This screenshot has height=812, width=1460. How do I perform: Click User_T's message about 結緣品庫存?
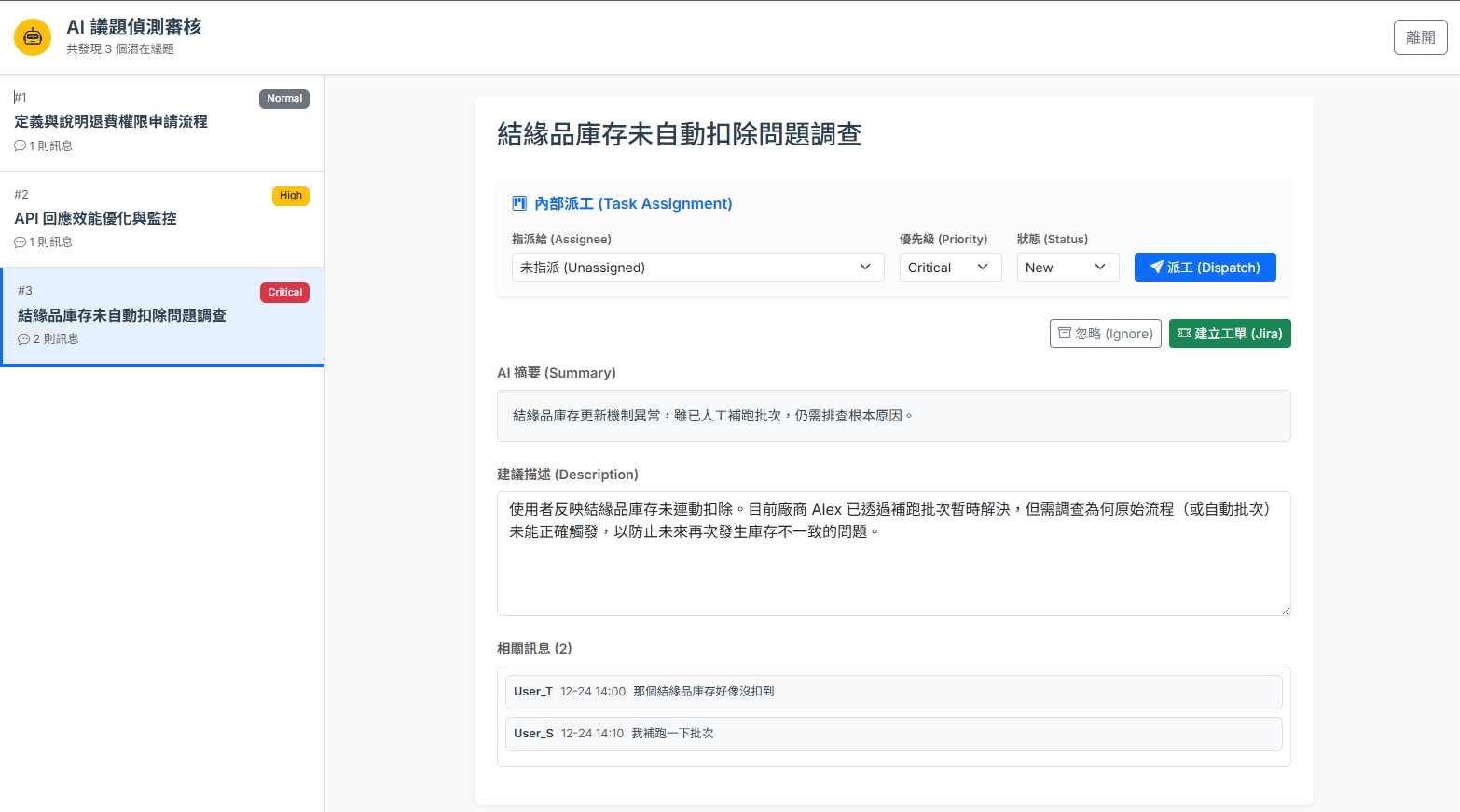(893, 692)
